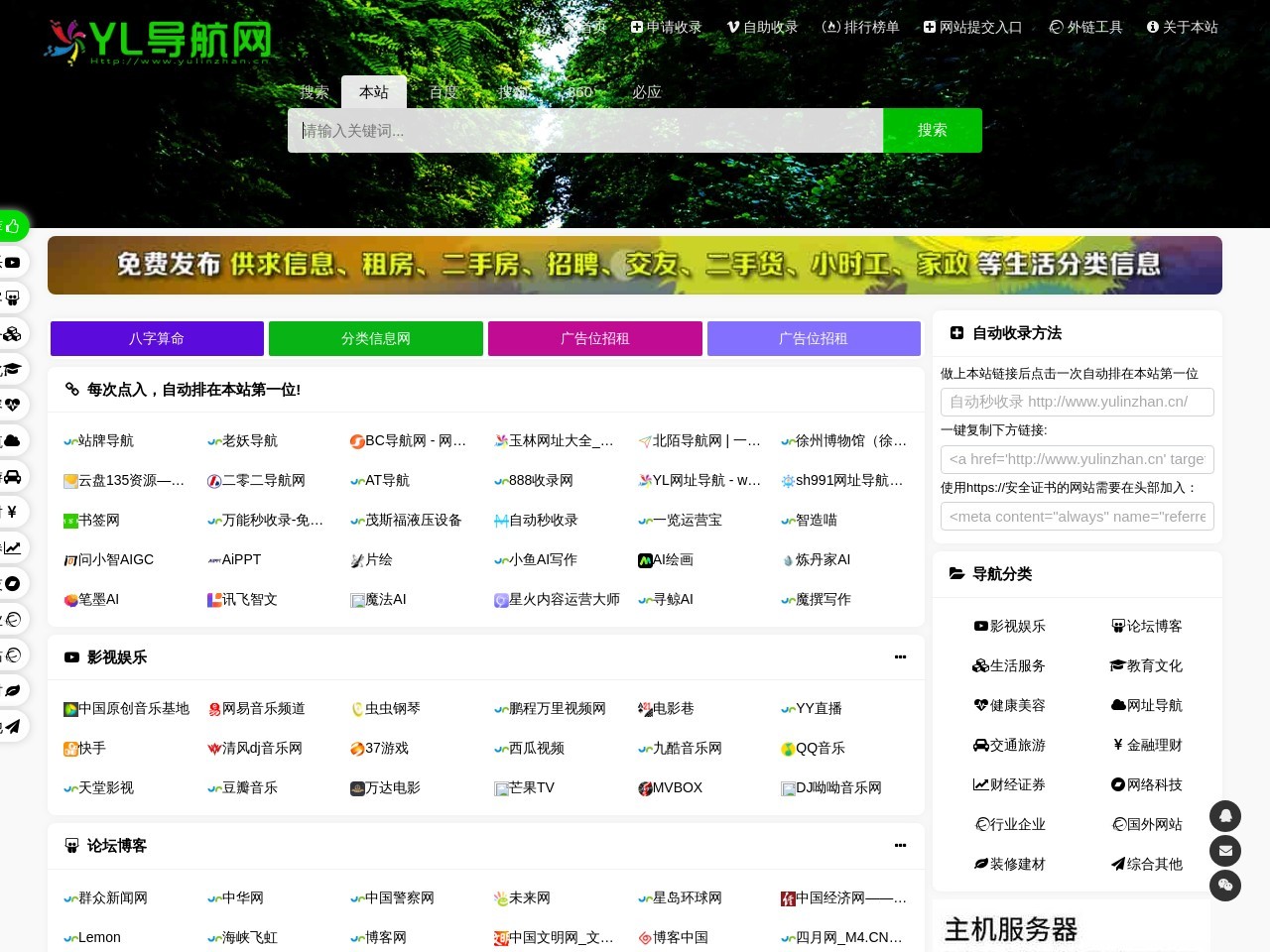Click the graduation cap 教育文化 icon
Screen dimensions: 1270x952
tap(13, 369)
